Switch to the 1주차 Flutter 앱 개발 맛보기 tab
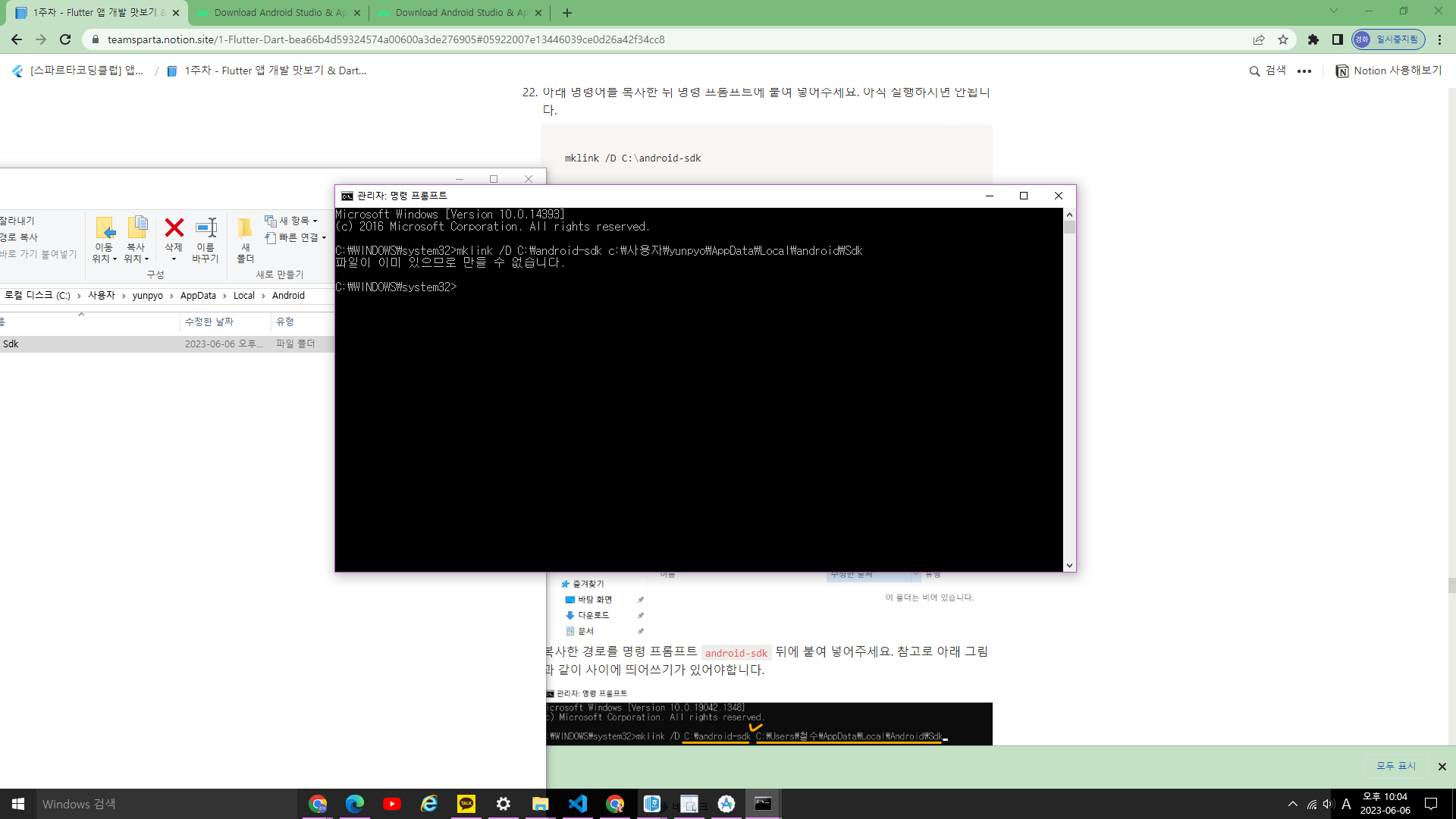This screenshot has height=819, width=1456. [x=96, y=13]
